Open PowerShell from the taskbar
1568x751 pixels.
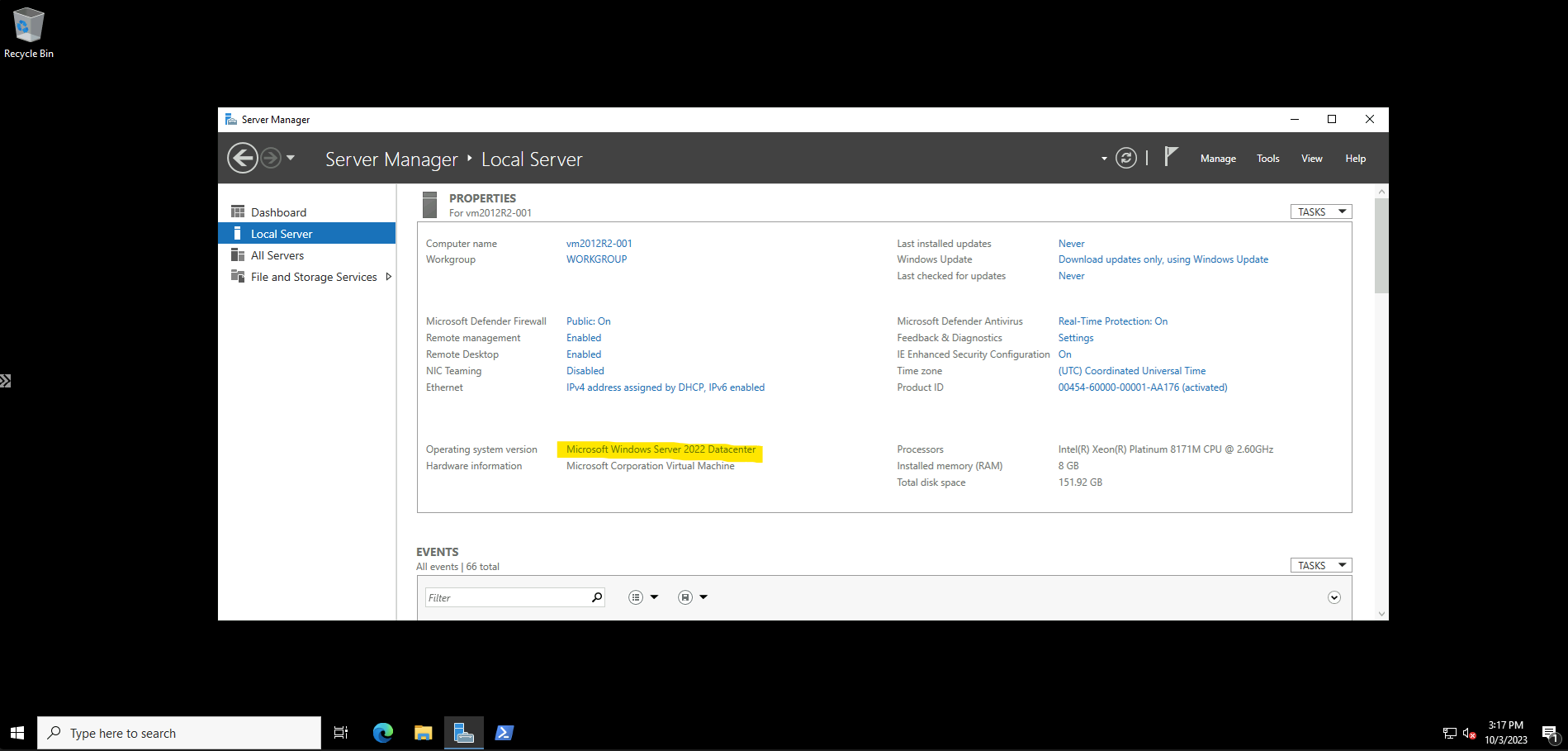click(x=505, y=733)
